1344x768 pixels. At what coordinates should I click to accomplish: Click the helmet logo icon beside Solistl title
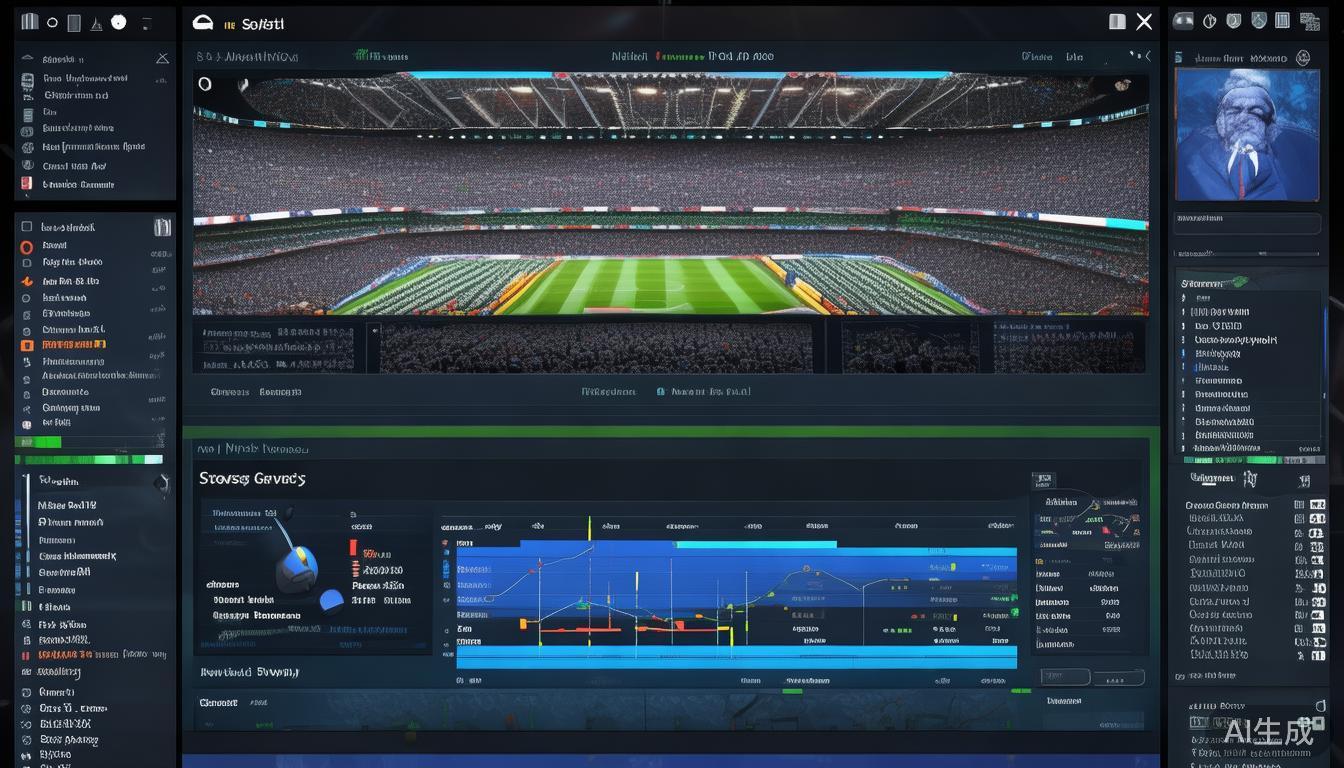(x=203, y=23)
